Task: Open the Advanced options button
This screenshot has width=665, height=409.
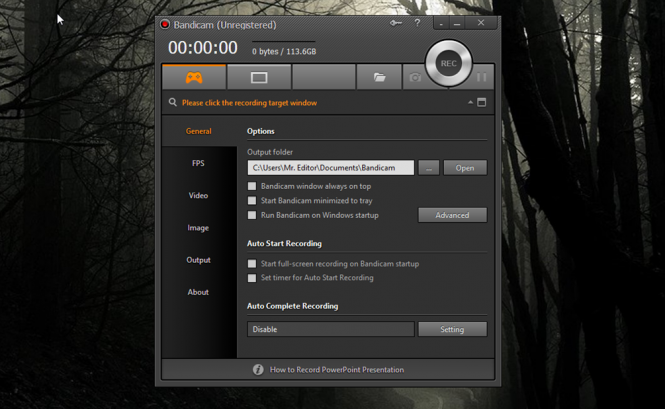Action: point(453,215)
